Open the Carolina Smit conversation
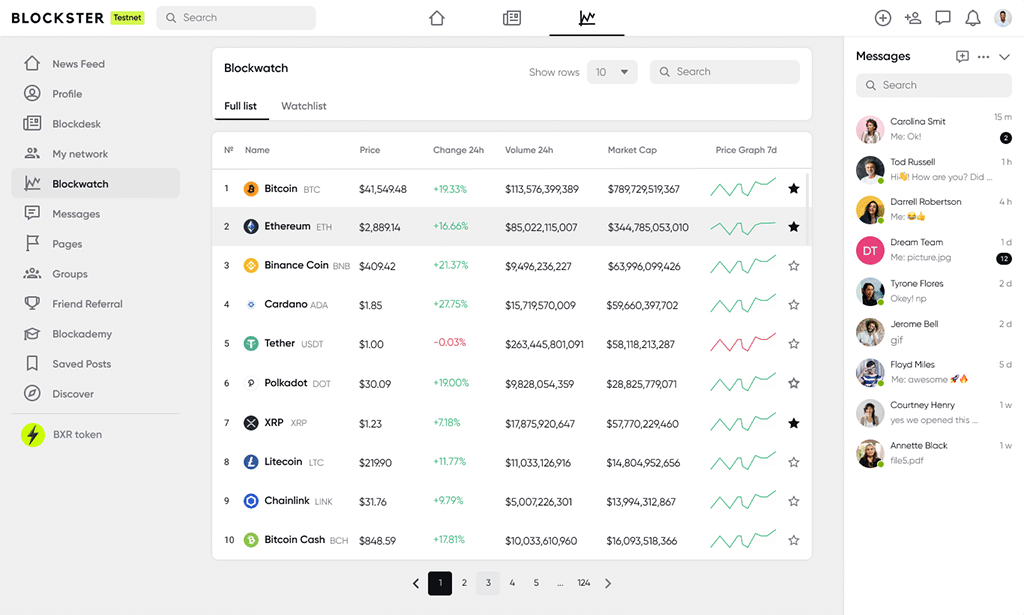The image size is (1024, 615). (x=934, y=129)
